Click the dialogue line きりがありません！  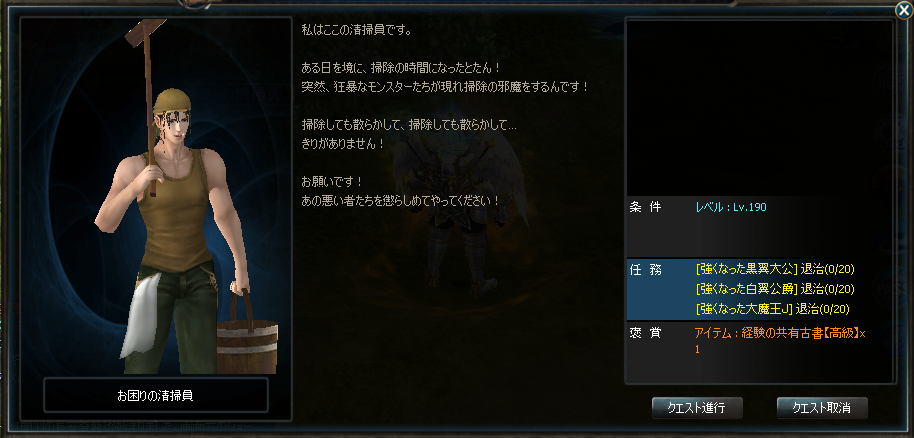(343, 143)
